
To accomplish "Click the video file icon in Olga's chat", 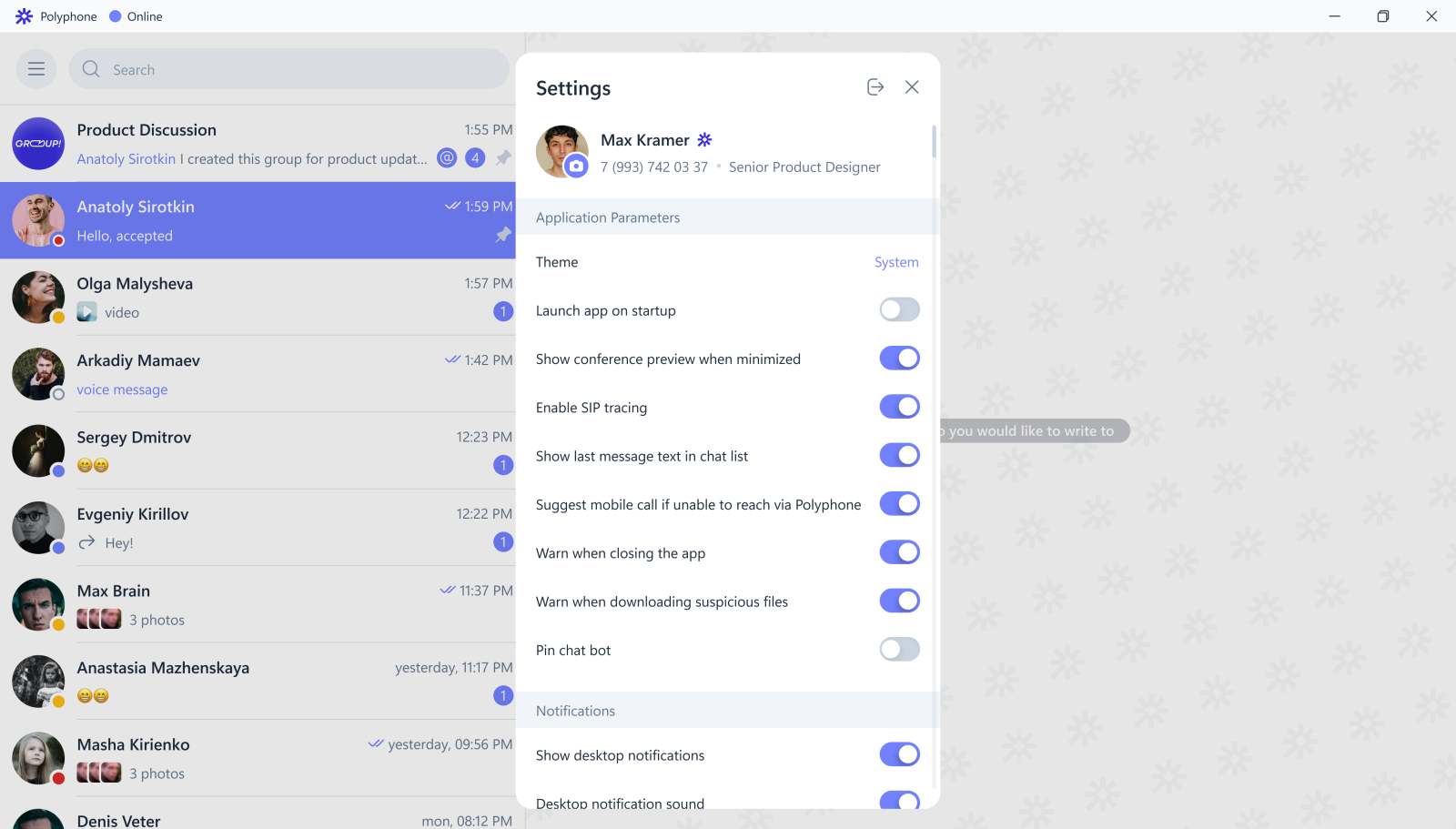I will point(87,312).
